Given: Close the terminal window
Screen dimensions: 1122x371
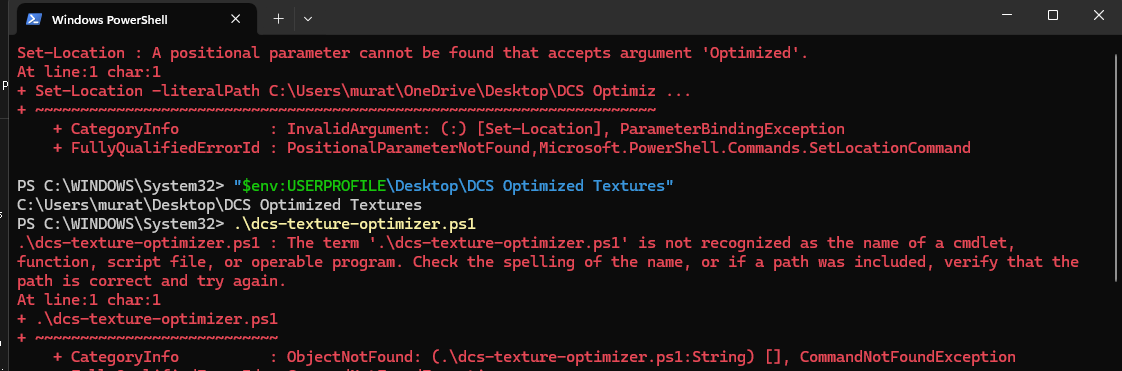Looking at the screenshot, I should (1099, 16).
